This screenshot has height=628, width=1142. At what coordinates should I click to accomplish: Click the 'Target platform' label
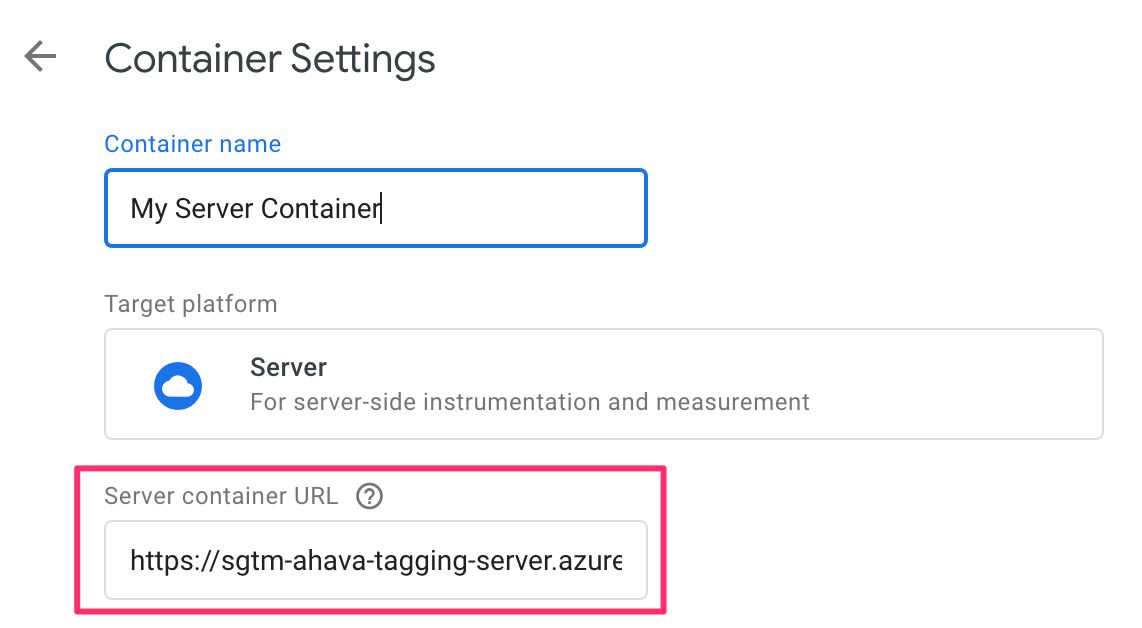click(191, 304)
